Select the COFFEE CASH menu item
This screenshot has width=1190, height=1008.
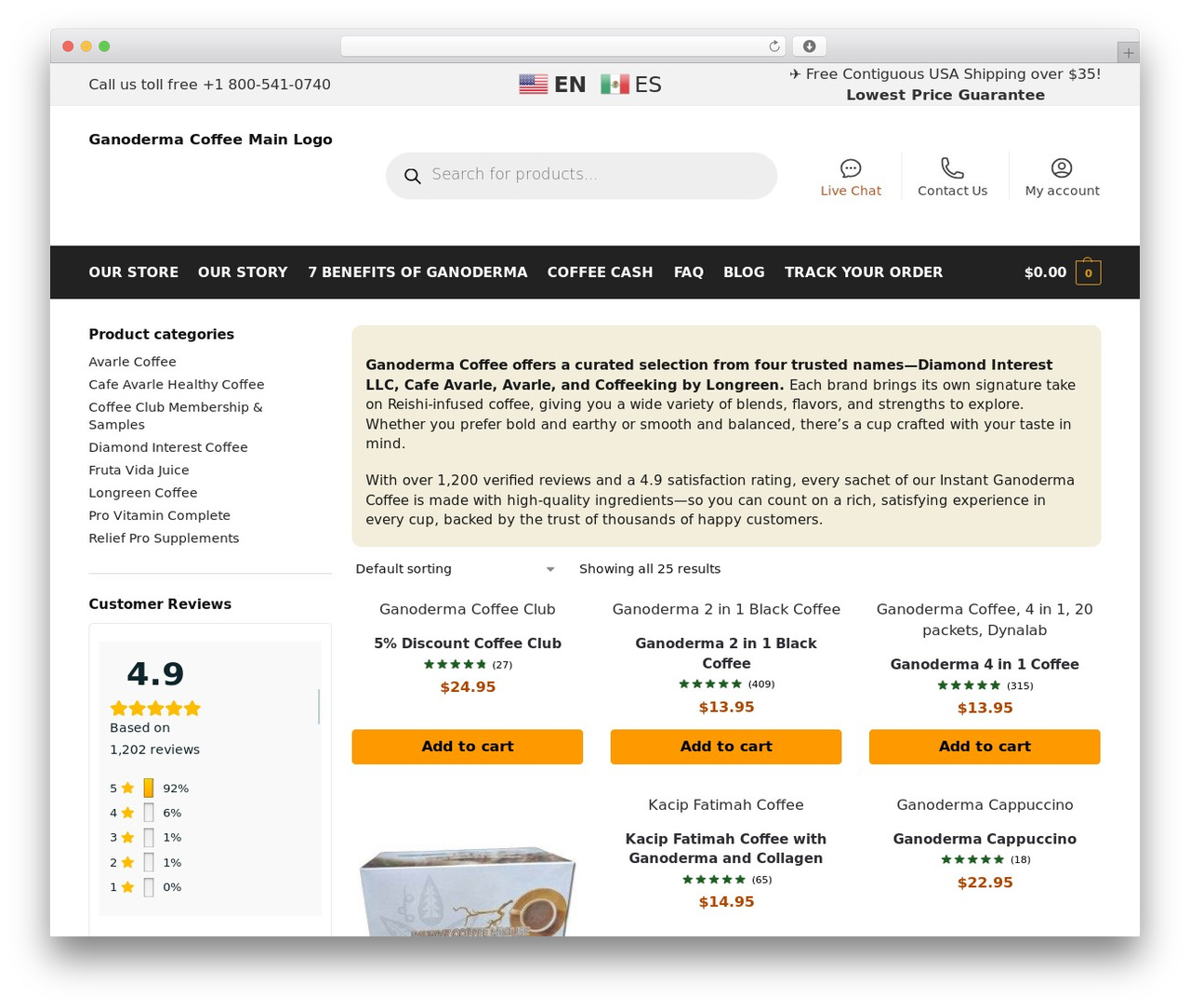coord(600,272)
